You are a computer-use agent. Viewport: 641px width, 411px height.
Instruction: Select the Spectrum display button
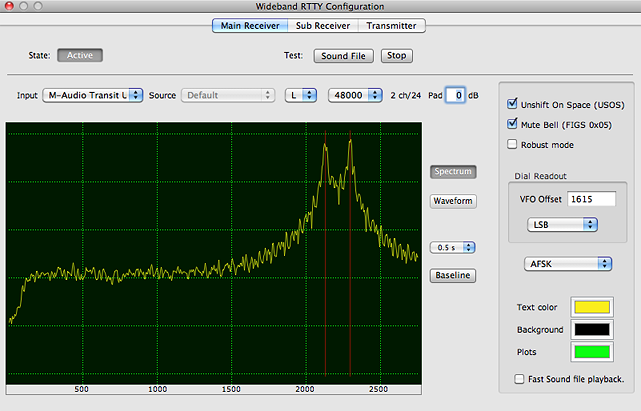pos(453,171)
